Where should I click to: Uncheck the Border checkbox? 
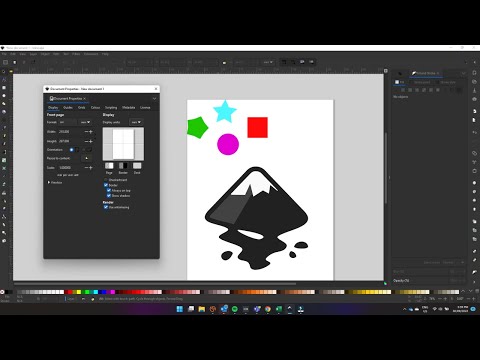point(106,185)
